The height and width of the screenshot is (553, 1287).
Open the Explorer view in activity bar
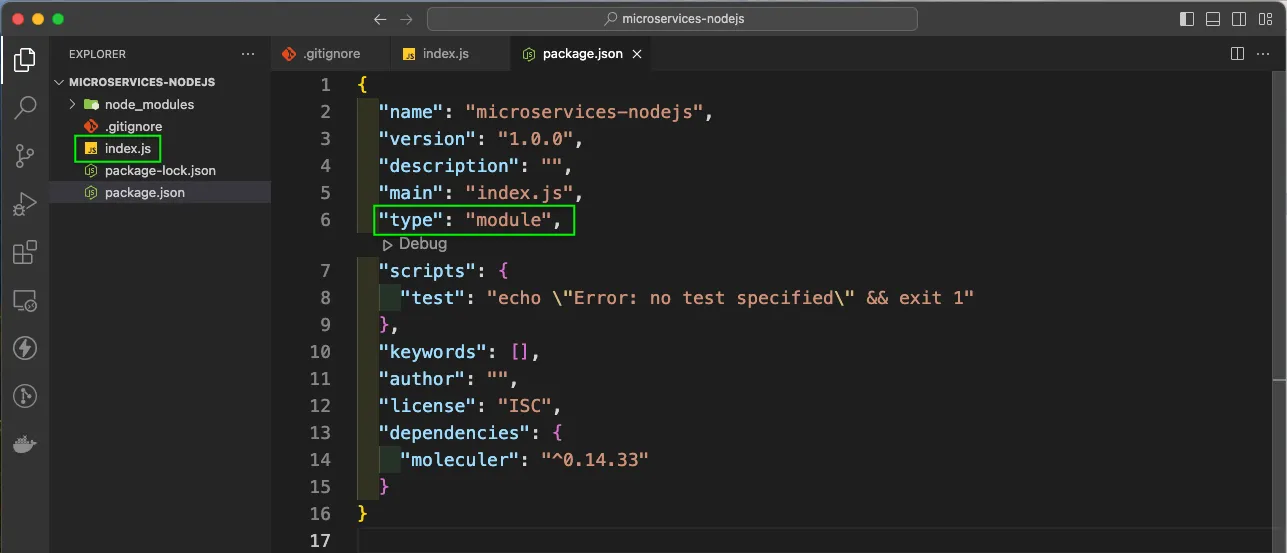point(25,60)
